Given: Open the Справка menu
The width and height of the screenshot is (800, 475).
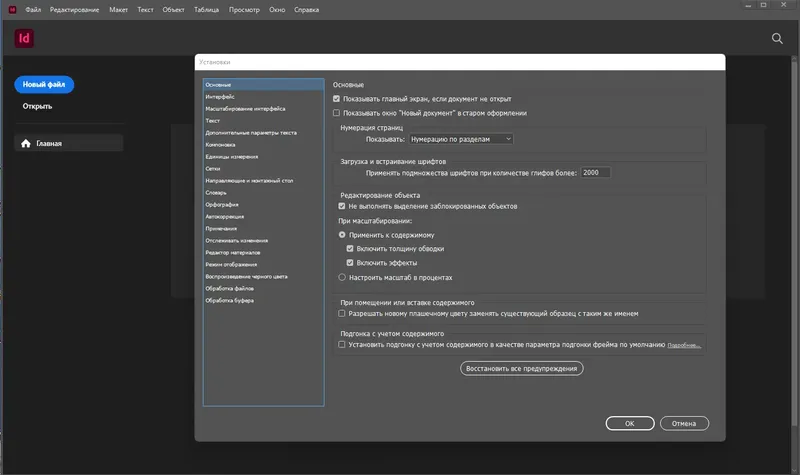Looking at the screenshot, I should click(x=307, y=10).
